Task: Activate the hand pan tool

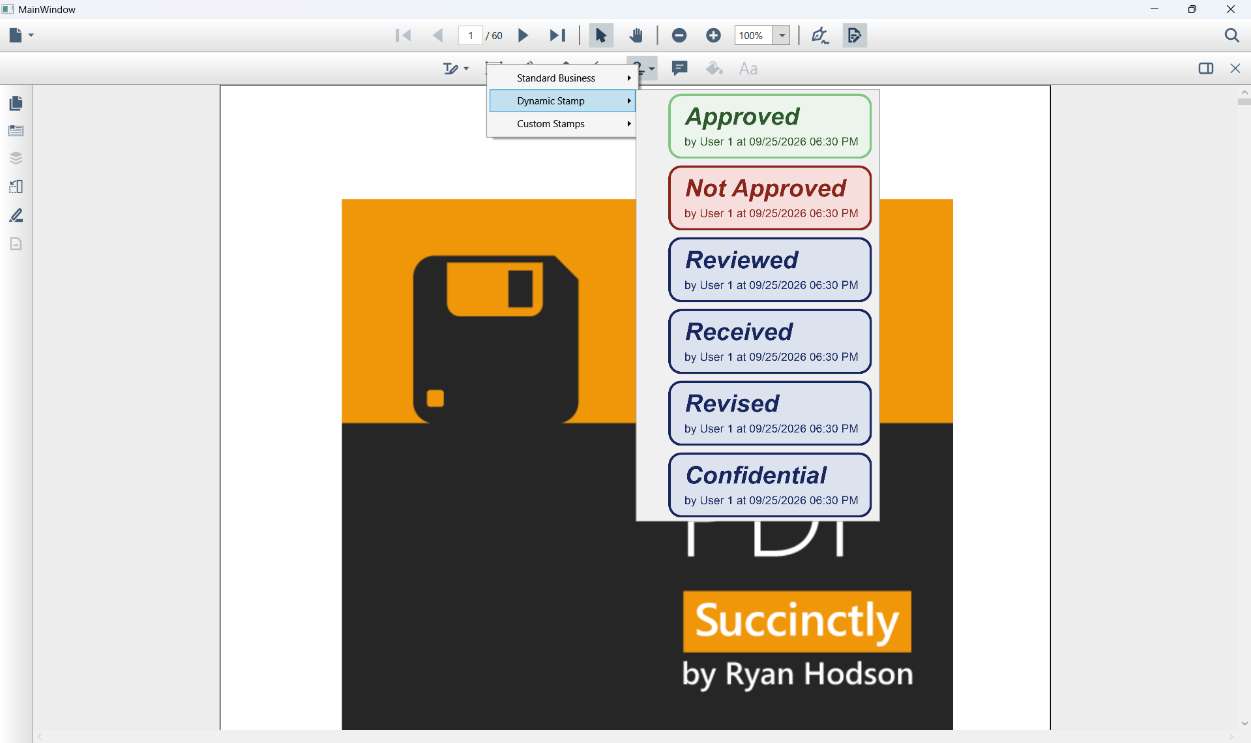Action: tap(636, 35)
